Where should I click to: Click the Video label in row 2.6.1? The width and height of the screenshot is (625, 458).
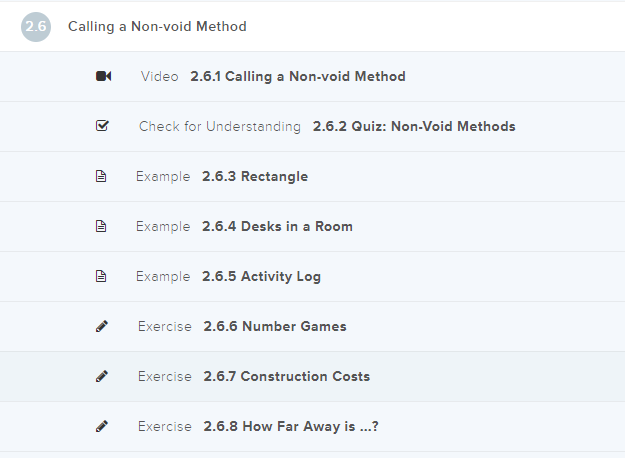pyautogui.click(x=160, y=76)
